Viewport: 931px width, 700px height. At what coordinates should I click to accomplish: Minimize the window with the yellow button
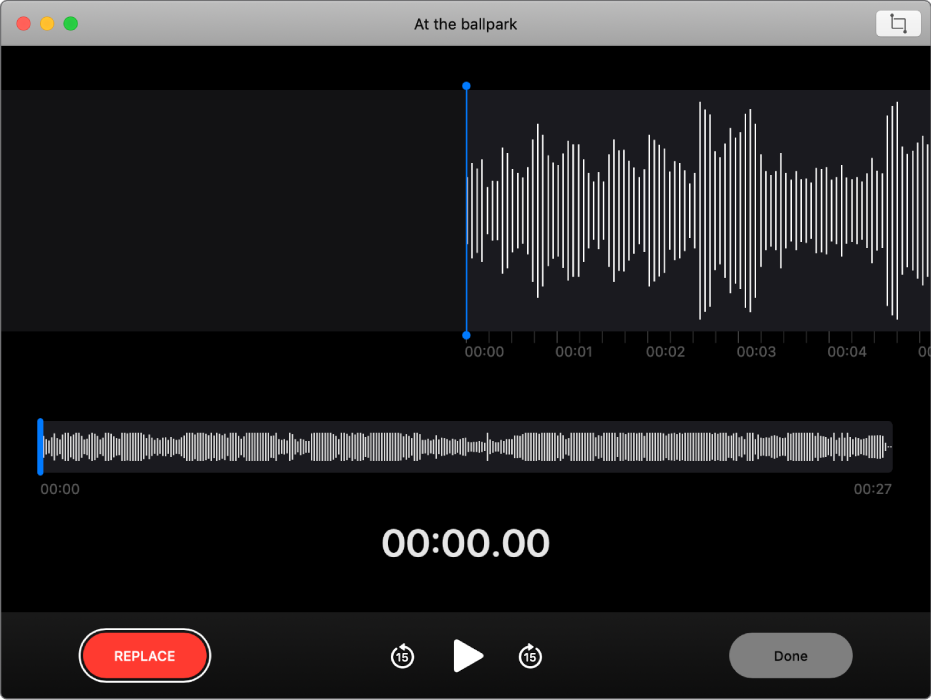pos(47,24)
